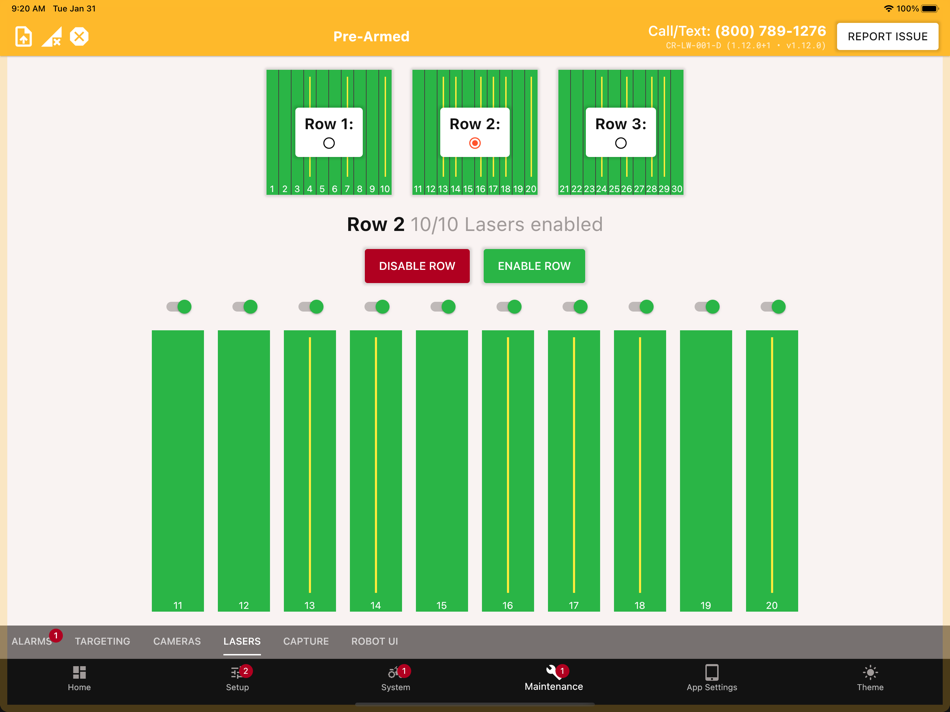Click the laser 20 green bar
This screenshot has width=950, height=712.
pos(772,471)
